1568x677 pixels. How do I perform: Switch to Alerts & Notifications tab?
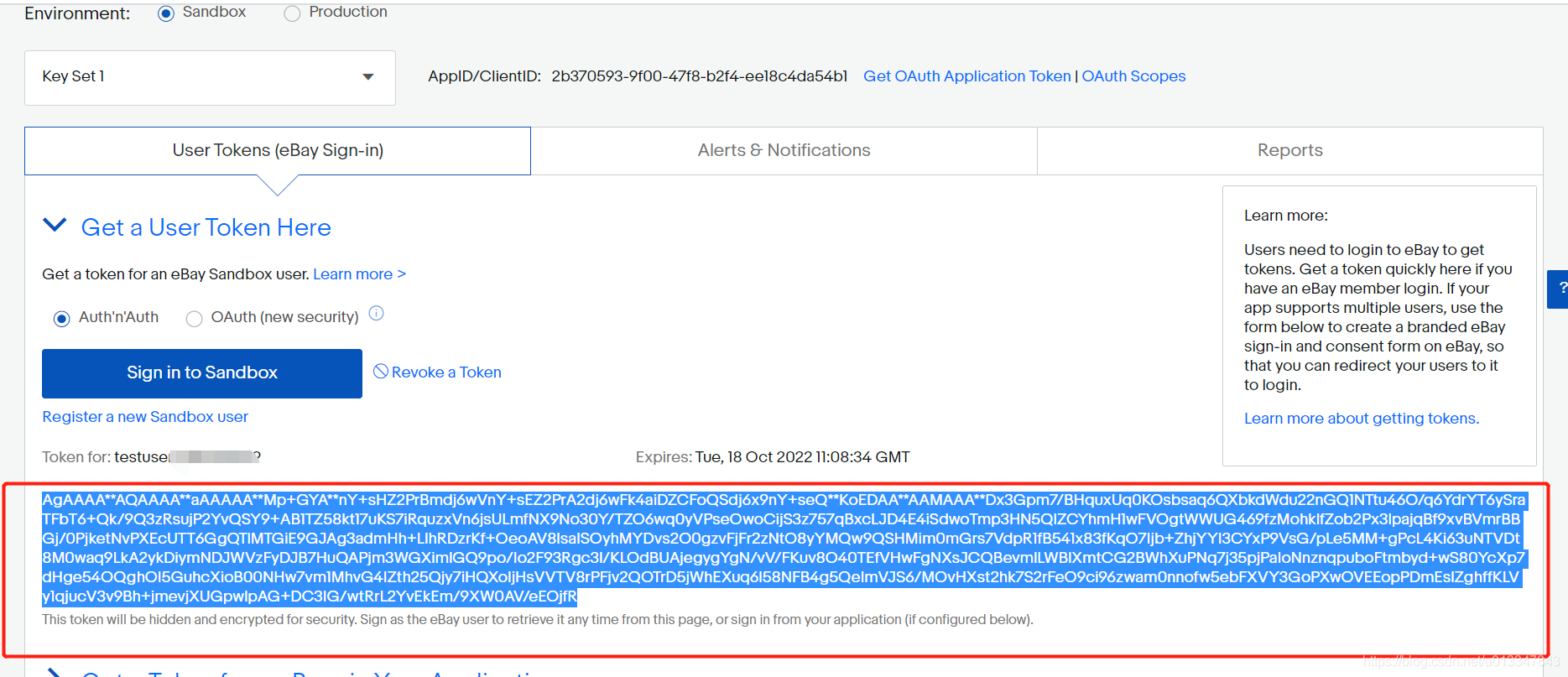(x=784, y=151)
